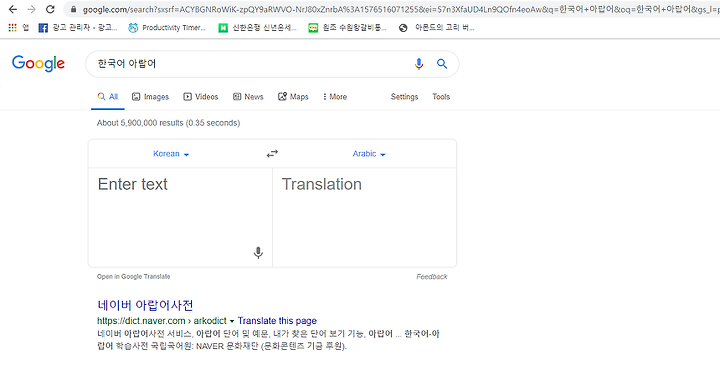Swap languages with the arrows icon
This screenshot has width=720, height=370.
tap(272, 154)
